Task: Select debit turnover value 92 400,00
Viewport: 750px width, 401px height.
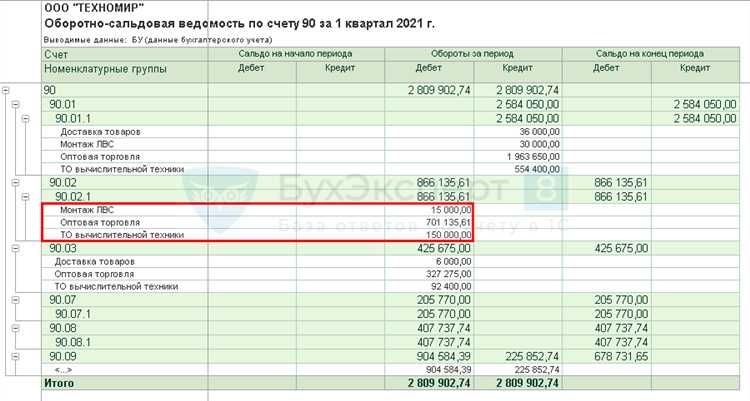Action: (451, 287)
